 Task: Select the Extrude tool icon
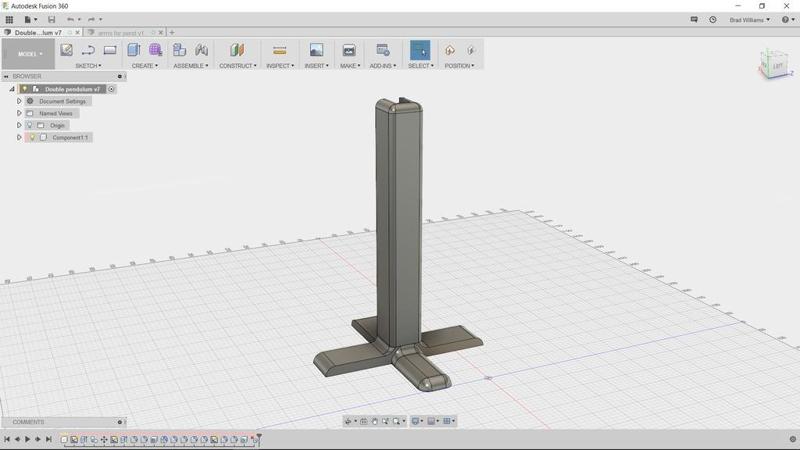(x=134, y=50)
